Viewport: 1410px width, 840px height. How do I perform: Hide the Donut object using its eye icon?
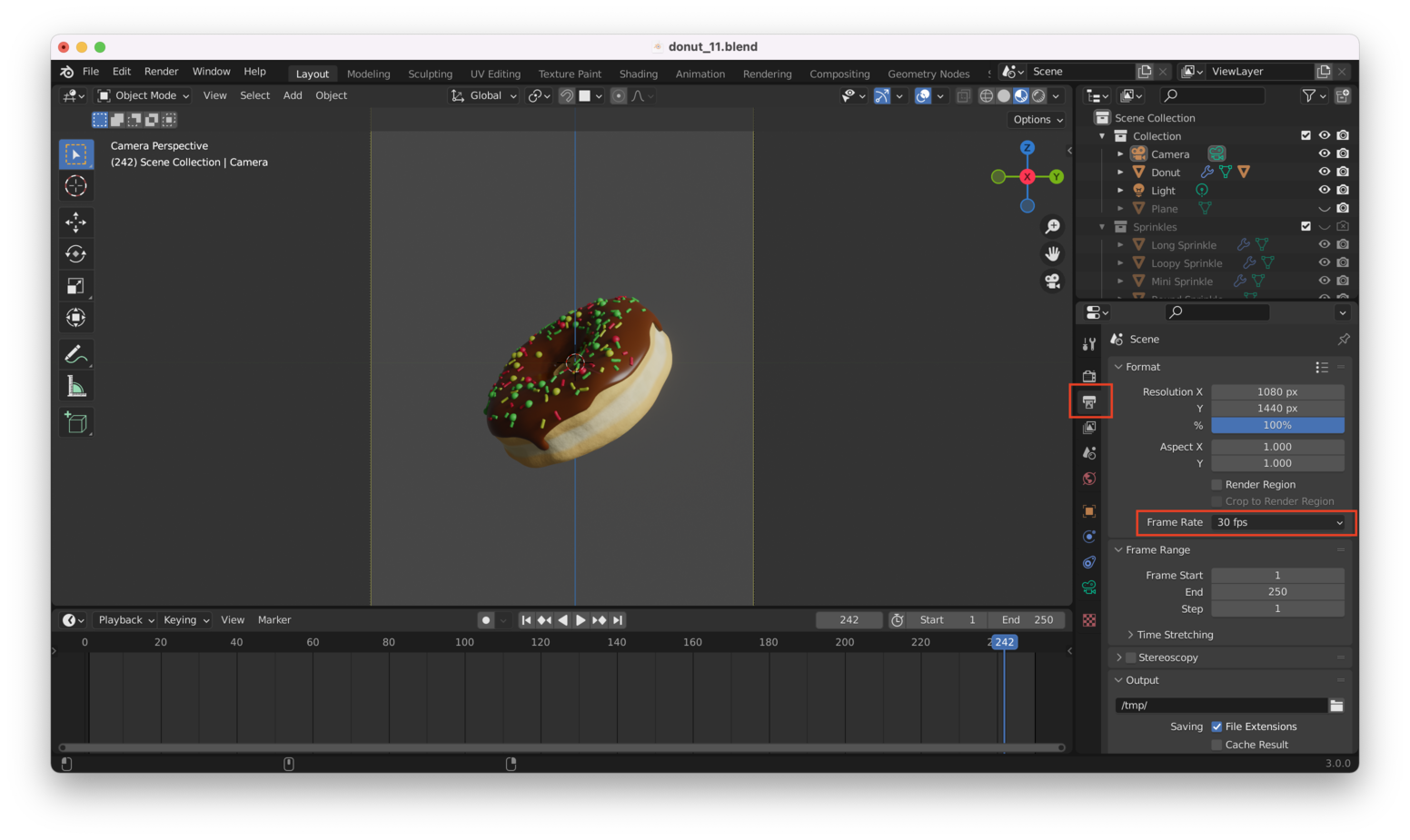click(1324, 172)
